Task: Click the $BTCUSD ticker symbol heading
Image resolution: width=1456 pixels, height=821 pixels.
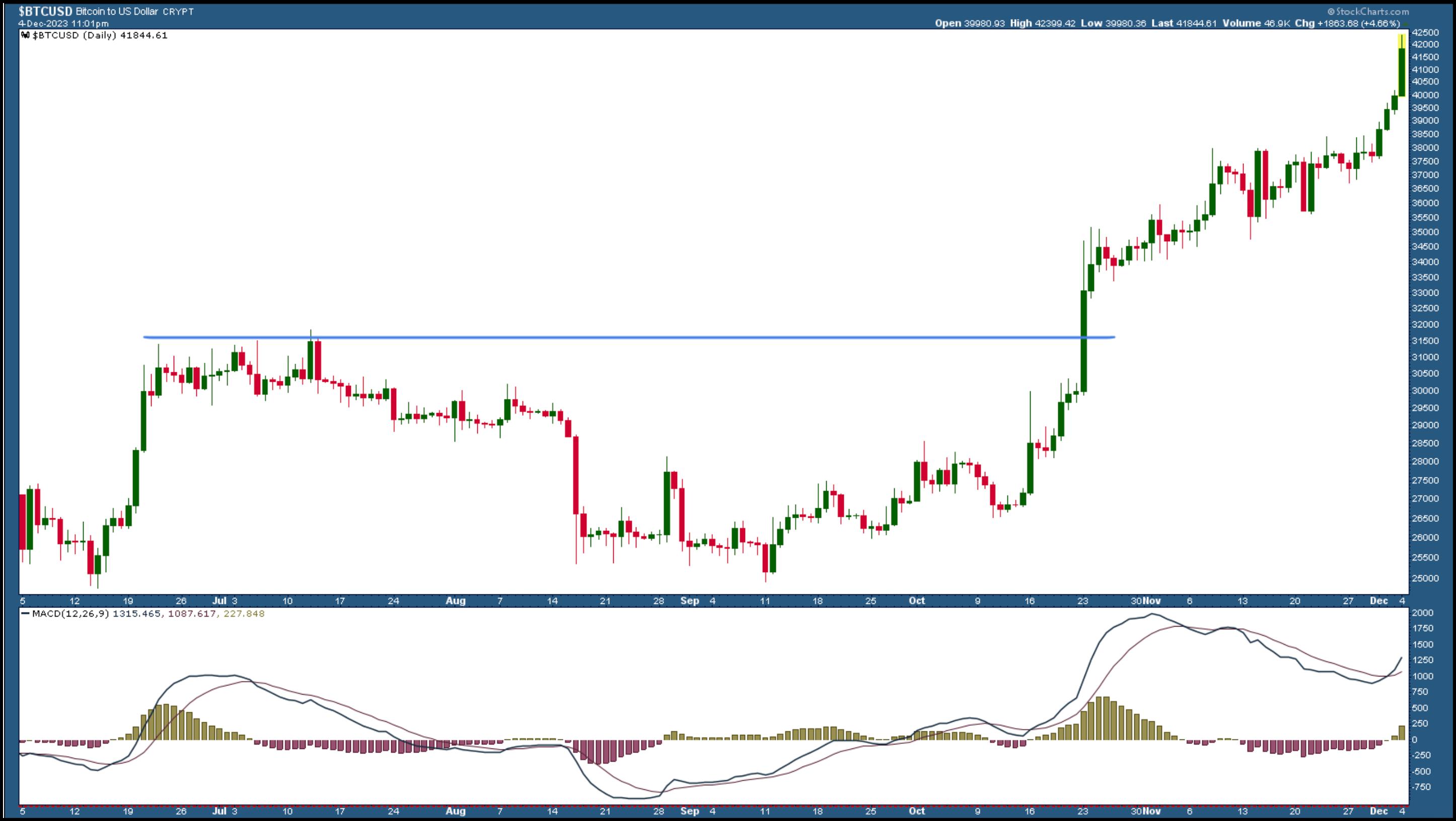Action: pos(45,11)
